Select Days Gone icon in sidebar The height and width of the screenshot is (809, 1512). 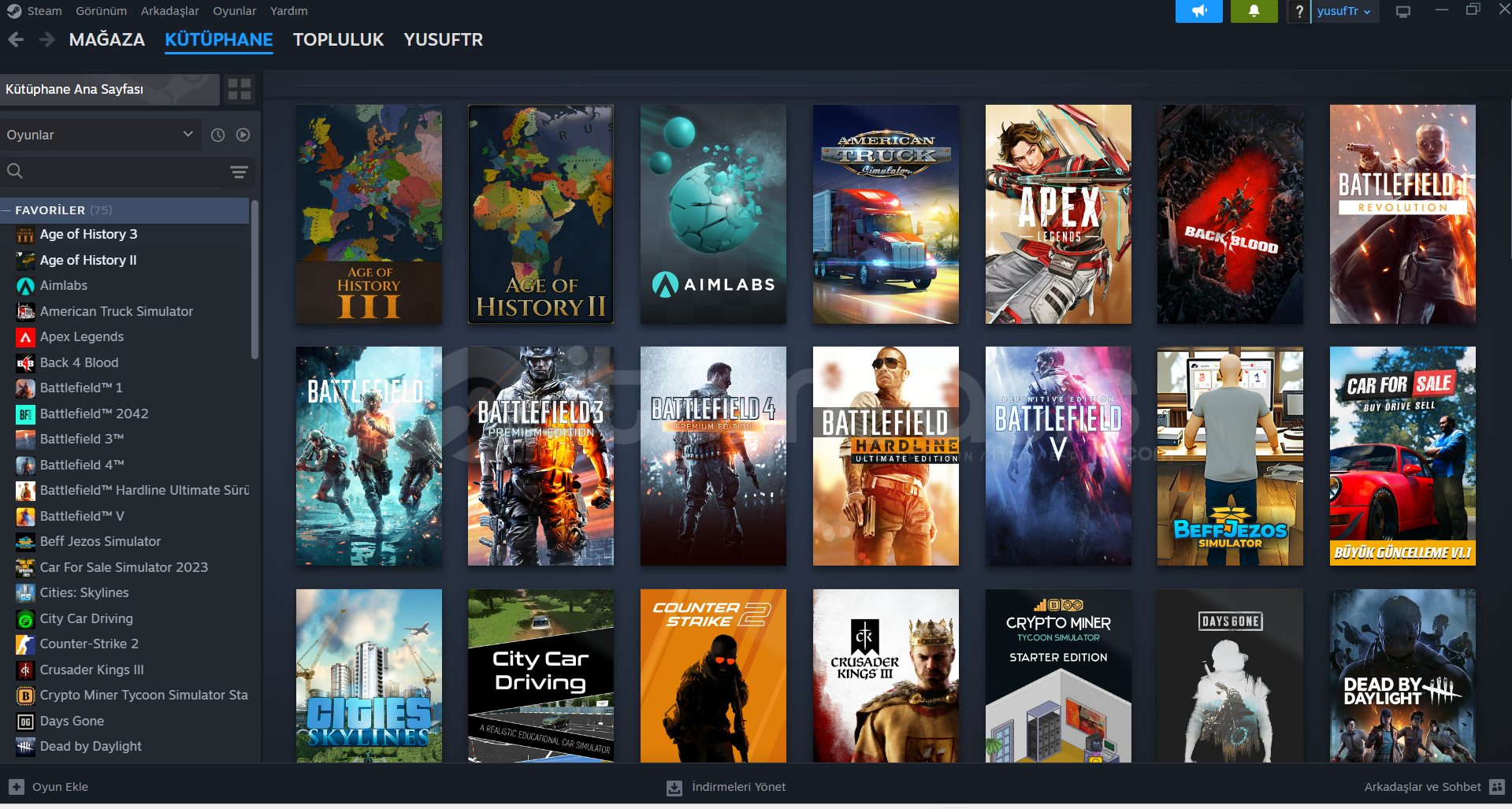[x=26, y=722]
